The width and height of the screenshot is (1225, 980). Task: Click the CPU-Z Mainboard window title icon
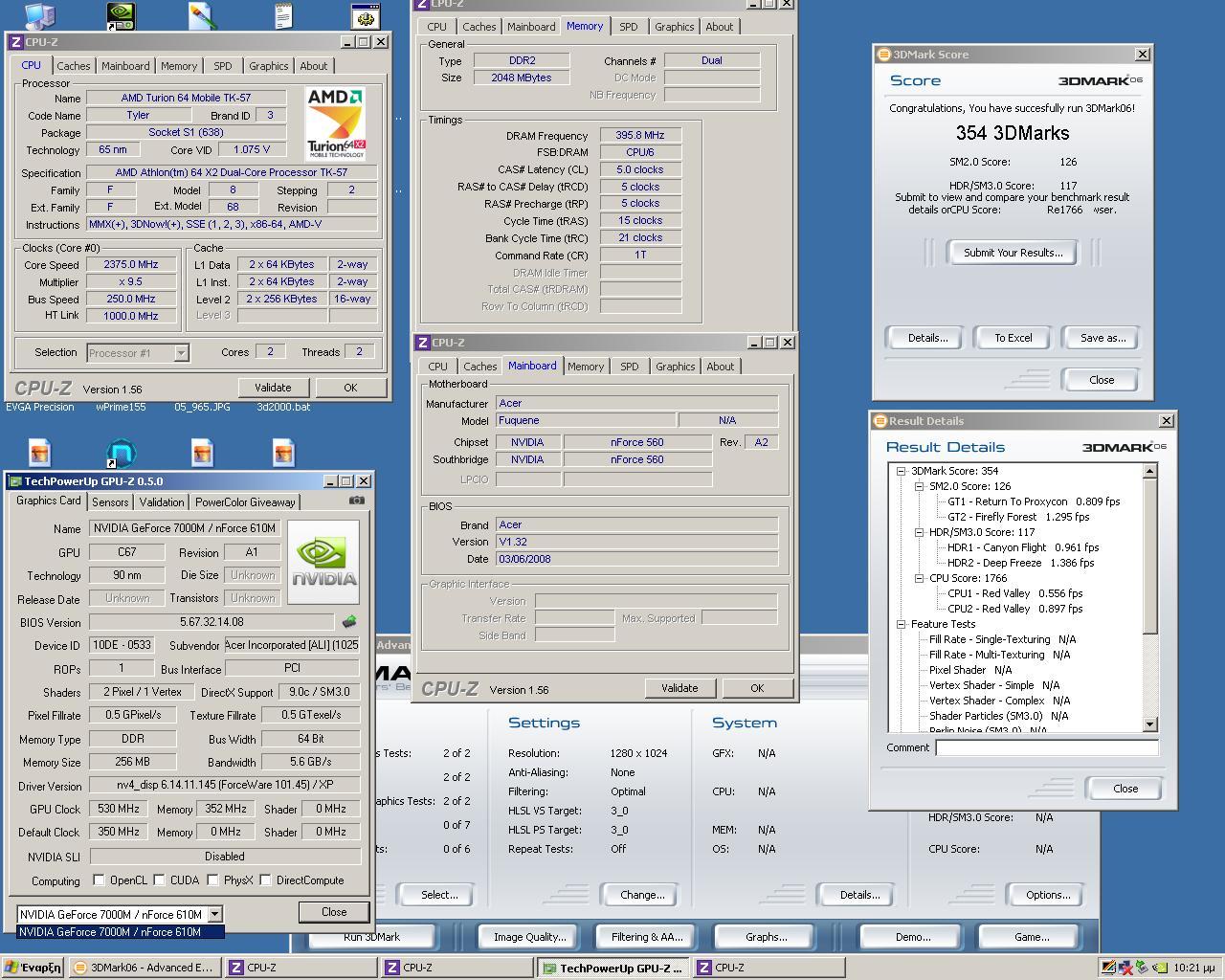pyautogui.click(x=422, y=343)
